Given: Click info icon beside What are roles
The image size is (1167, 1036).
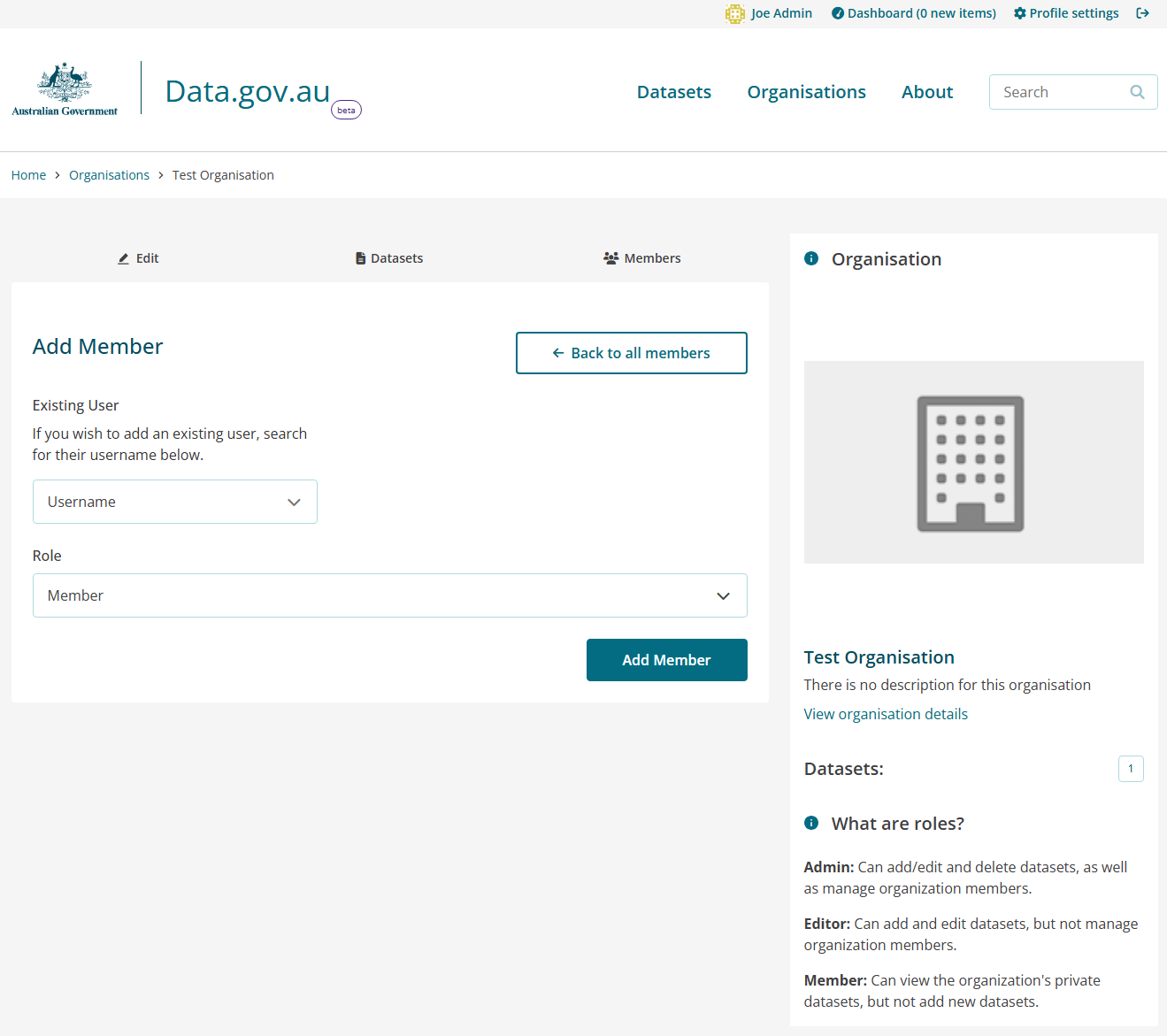Looking at the screenshot, I should tap(810, 823).
